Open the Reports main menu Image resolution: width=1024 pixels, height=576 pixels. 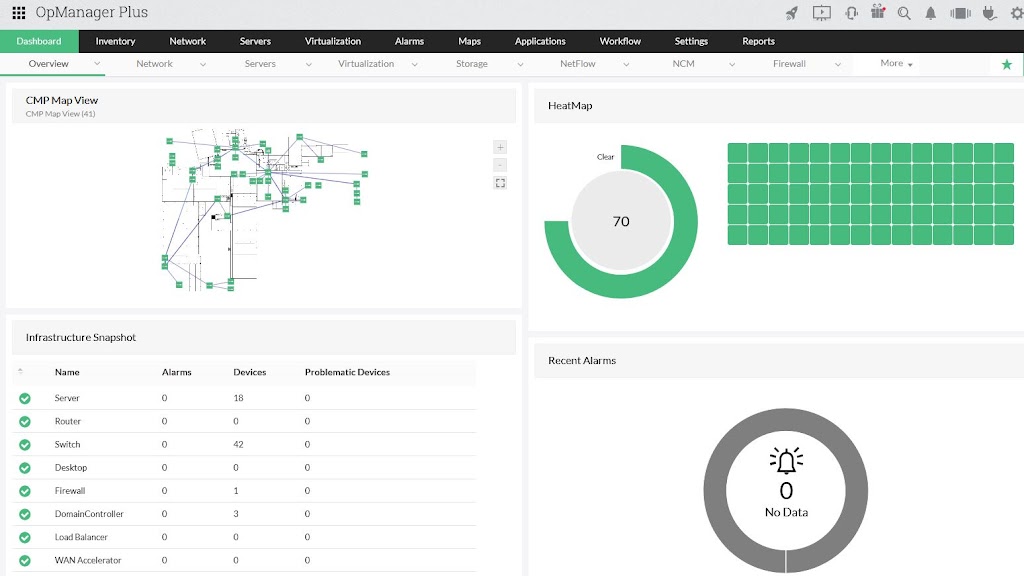758,41
